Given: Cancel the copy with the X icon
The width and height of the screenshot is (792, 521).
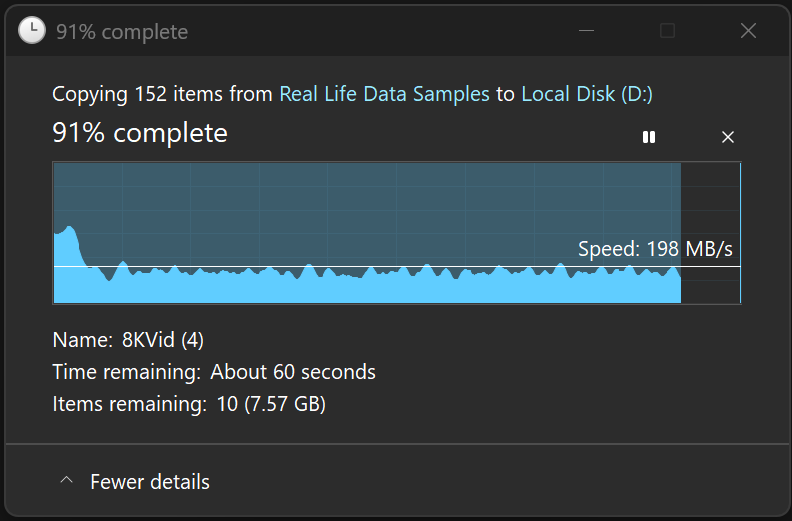Looking at the screenshot, I should pyautogui.click(x=728, y=137).
